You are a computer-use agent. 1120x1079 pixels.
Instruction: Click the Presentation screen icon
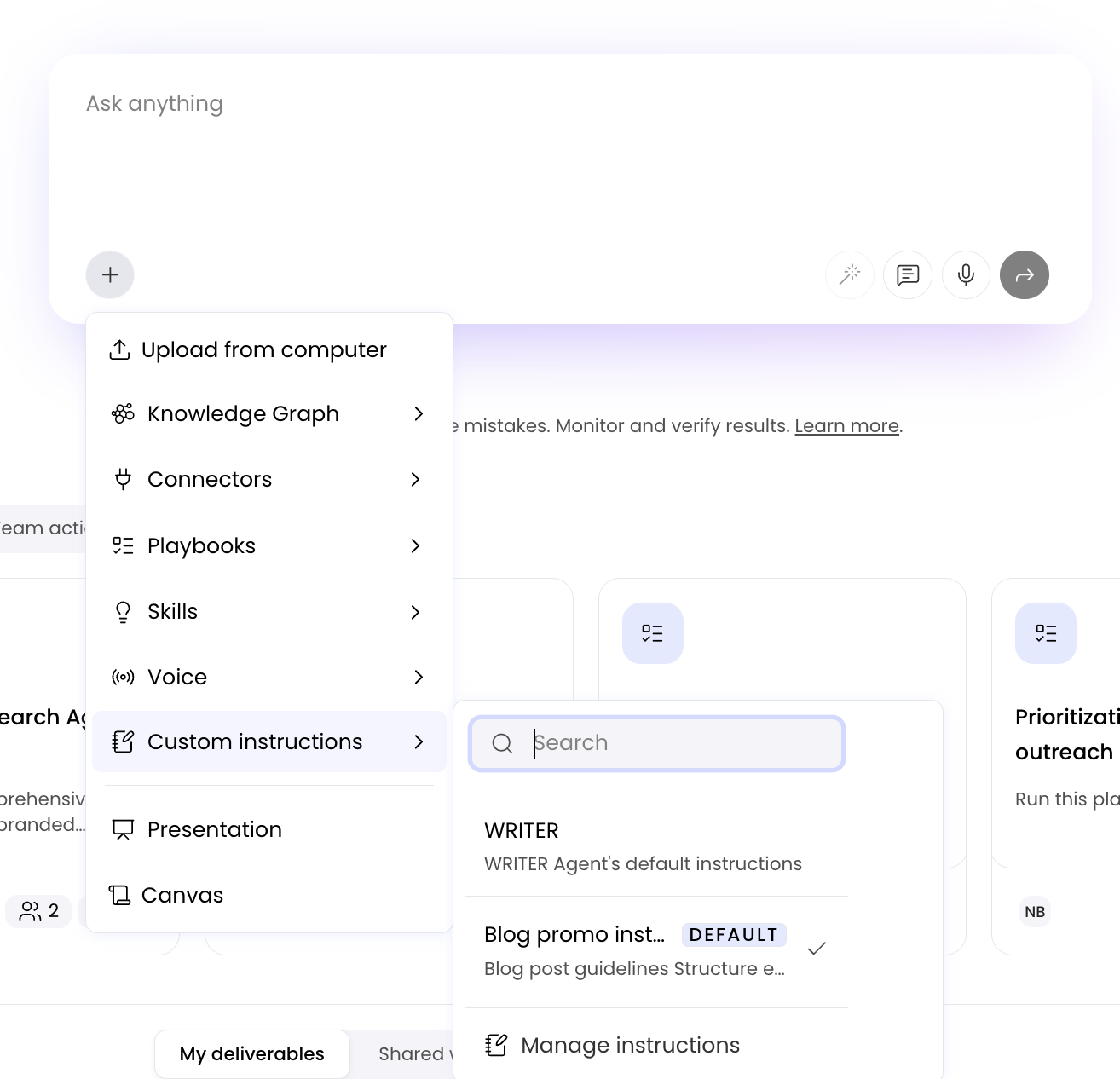pos(123,829)
